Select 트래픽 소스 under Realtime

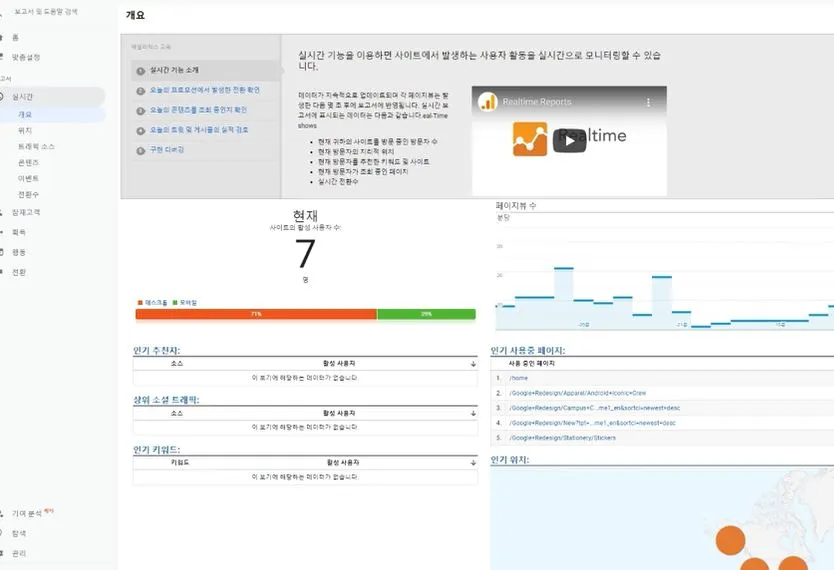(36, 146)
